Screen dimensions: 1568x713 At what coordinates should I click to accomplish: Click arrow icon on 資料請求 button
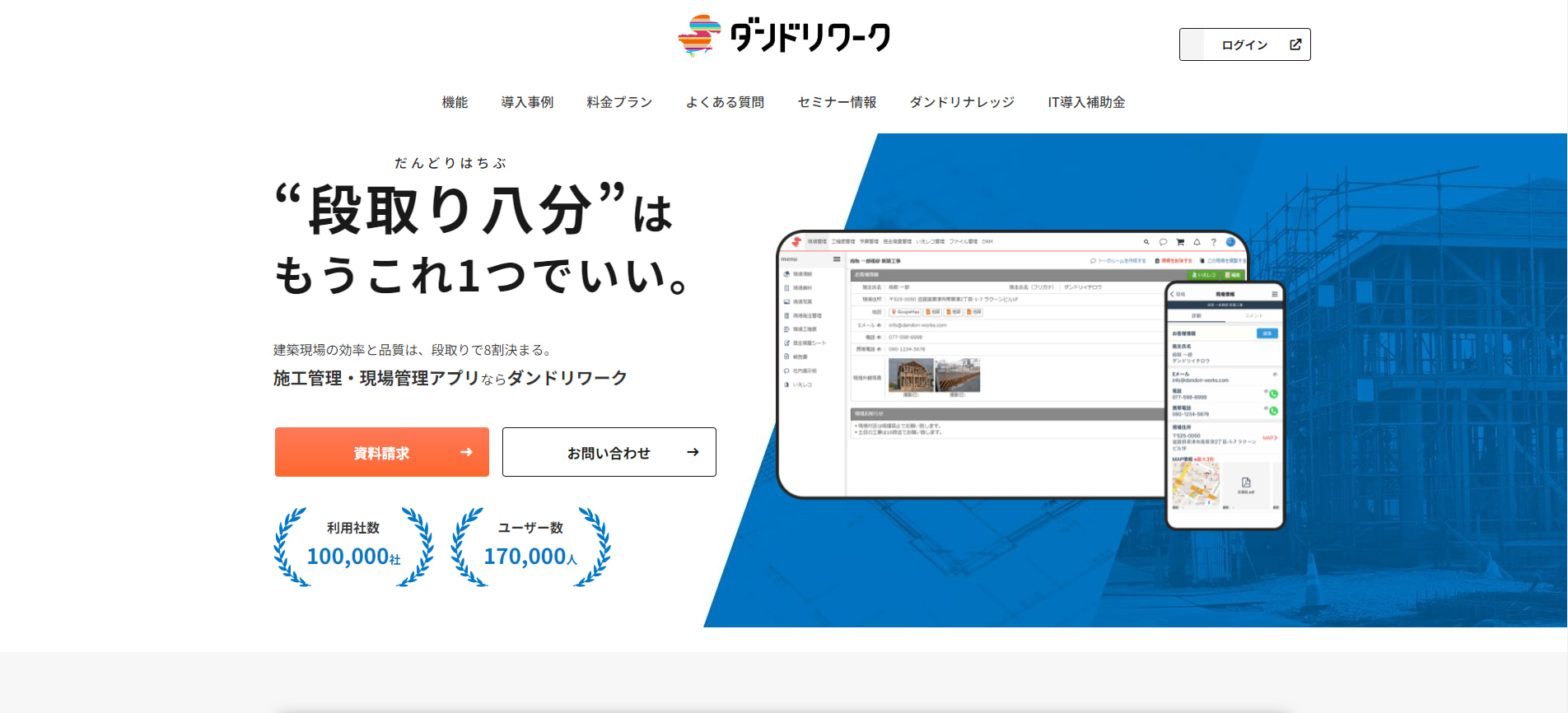pyautogui.click(x=466, y=452)
